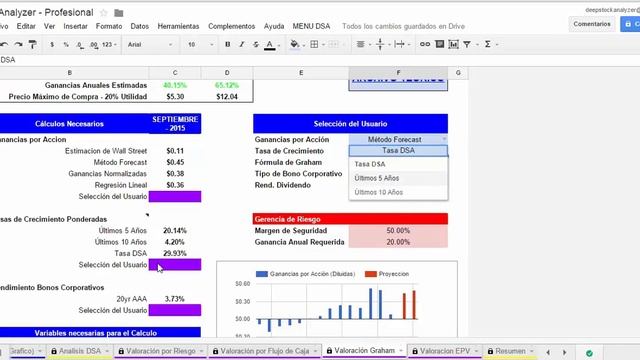Click the filter funnel icon
Screen dimensions: 640x360
(467, 44)
